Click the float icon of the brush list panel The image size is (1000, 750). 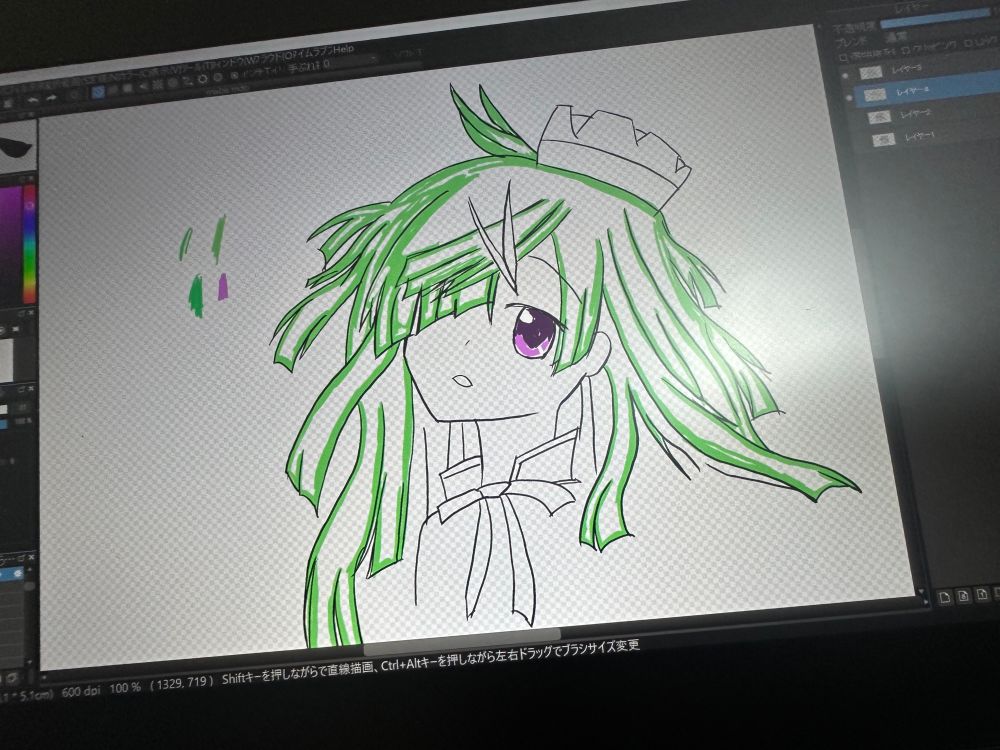20,558
